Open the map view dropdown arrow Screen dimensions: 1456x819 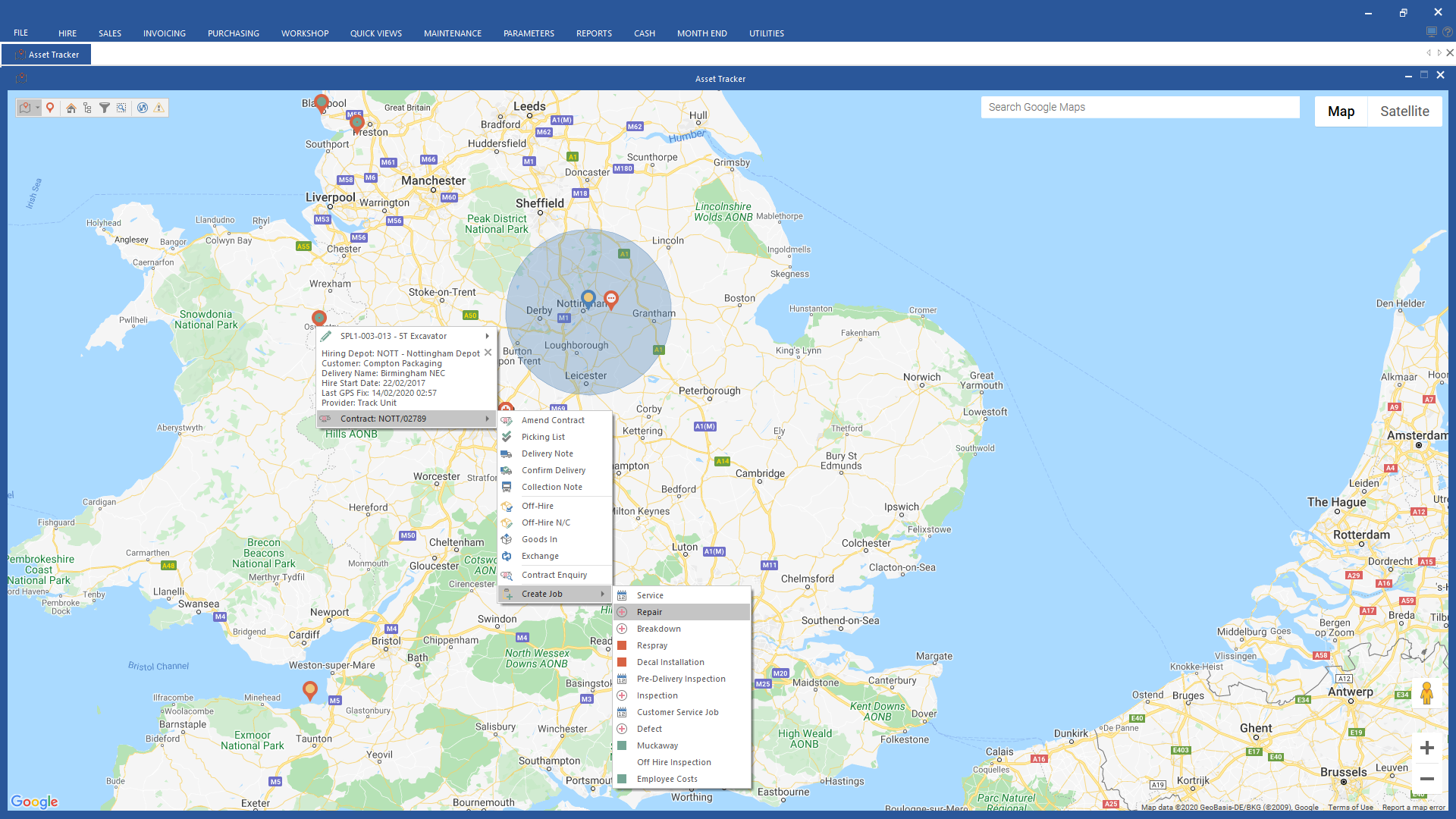(37, 108)
